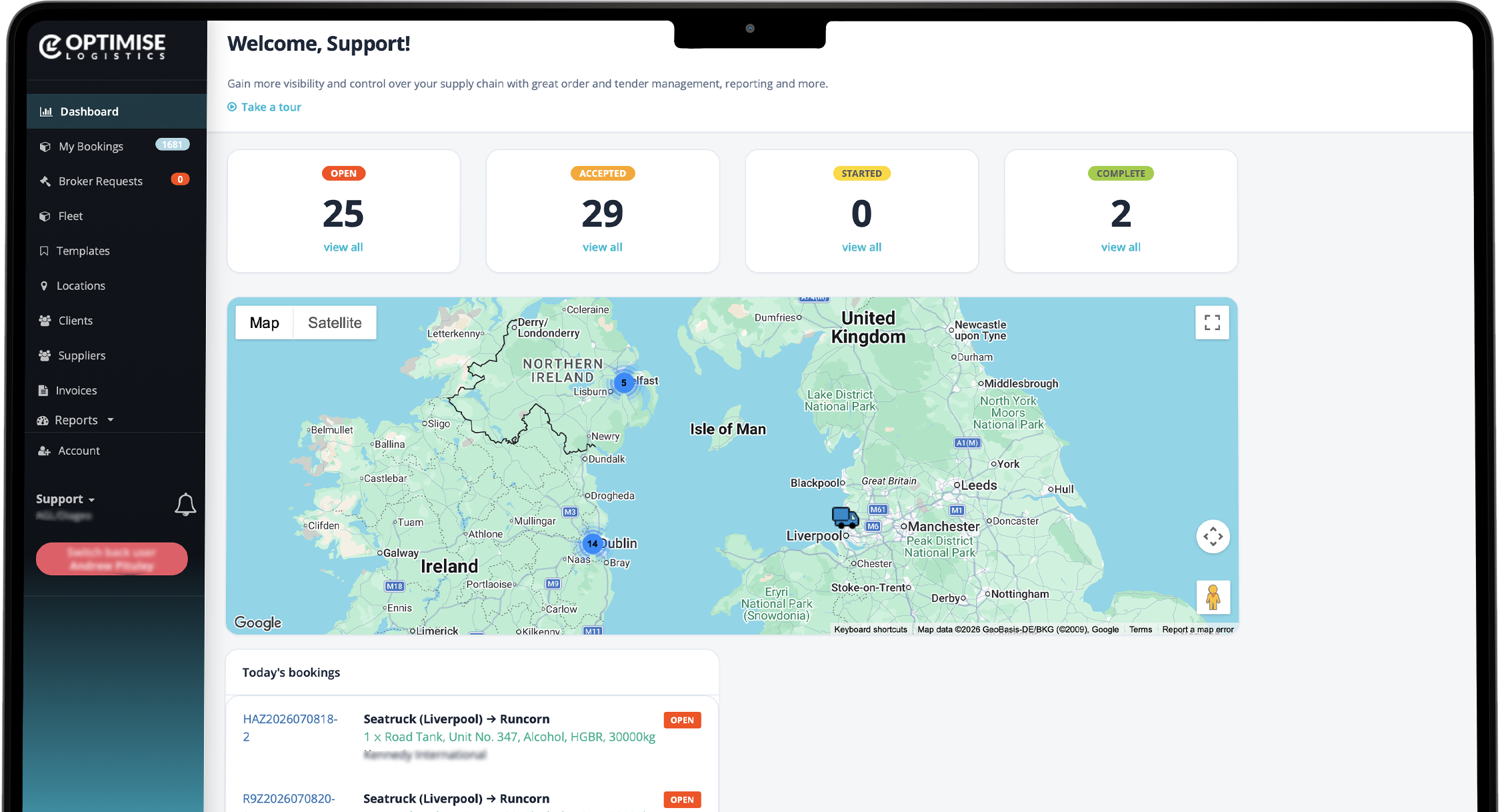Click the Clients people icon
1500x812 pixels.
45,321
